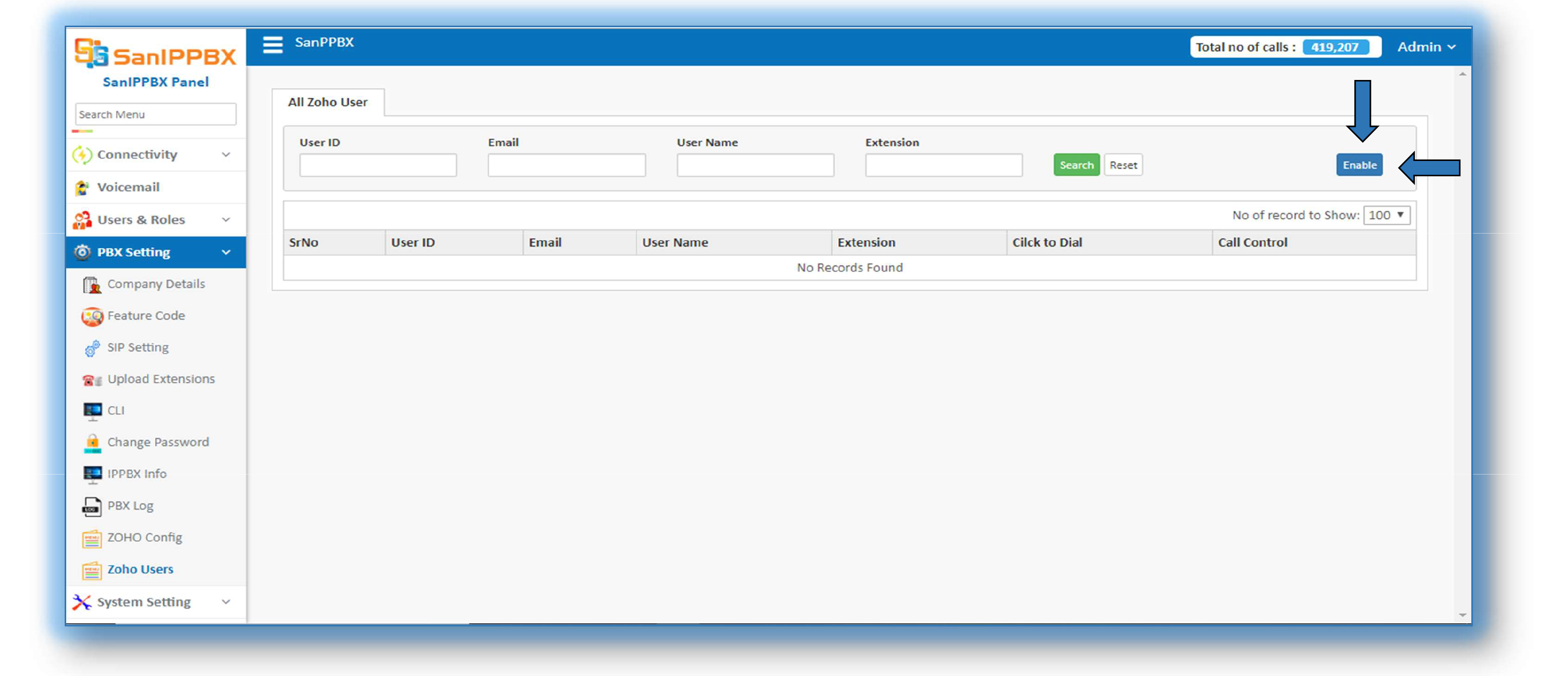Focus the Email filter field
Image resolution: width=1568 pixels, height=676 pixels.
coord(567,165)
